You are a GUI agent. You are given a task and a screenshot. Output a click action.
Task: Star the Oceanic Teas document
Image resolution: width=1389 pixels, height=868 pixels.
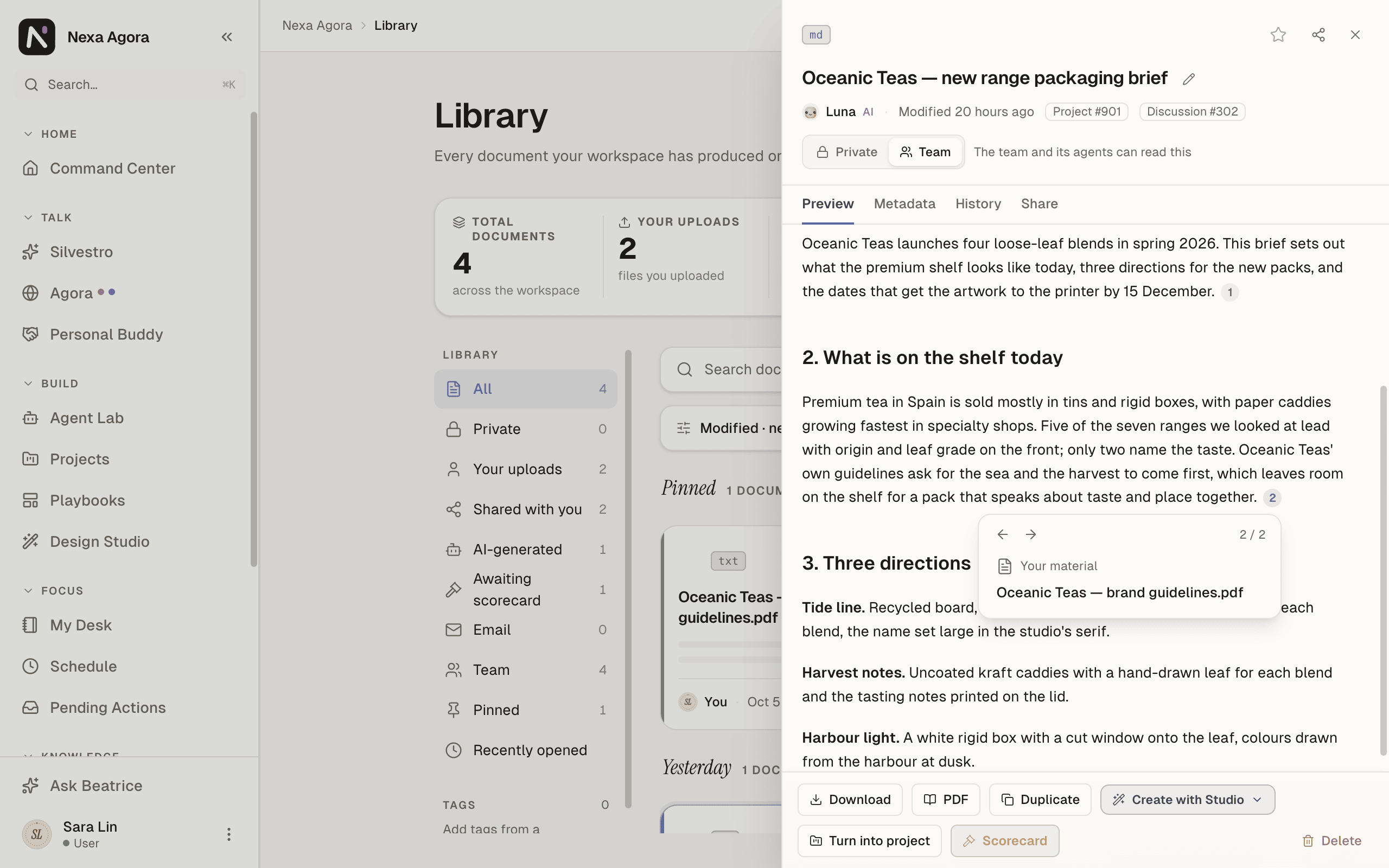(x=1278, y=35)
